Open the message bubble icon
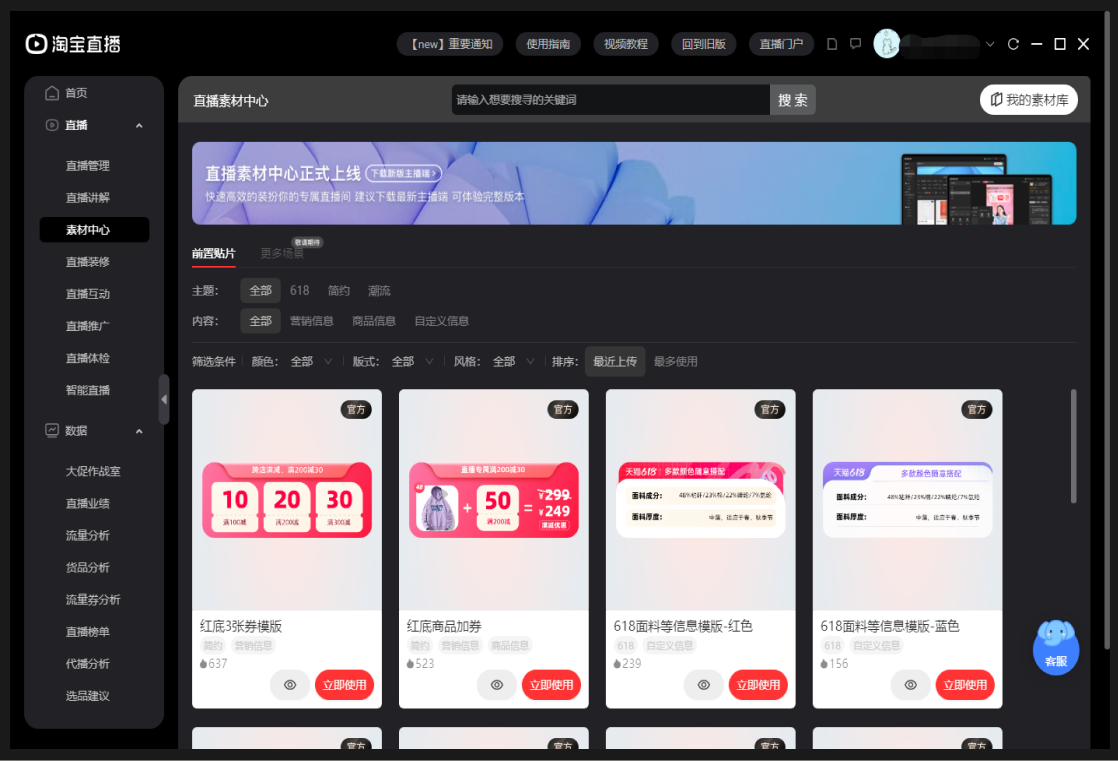The width and height of the screenshot is (1118, 761). pos(856,44)
